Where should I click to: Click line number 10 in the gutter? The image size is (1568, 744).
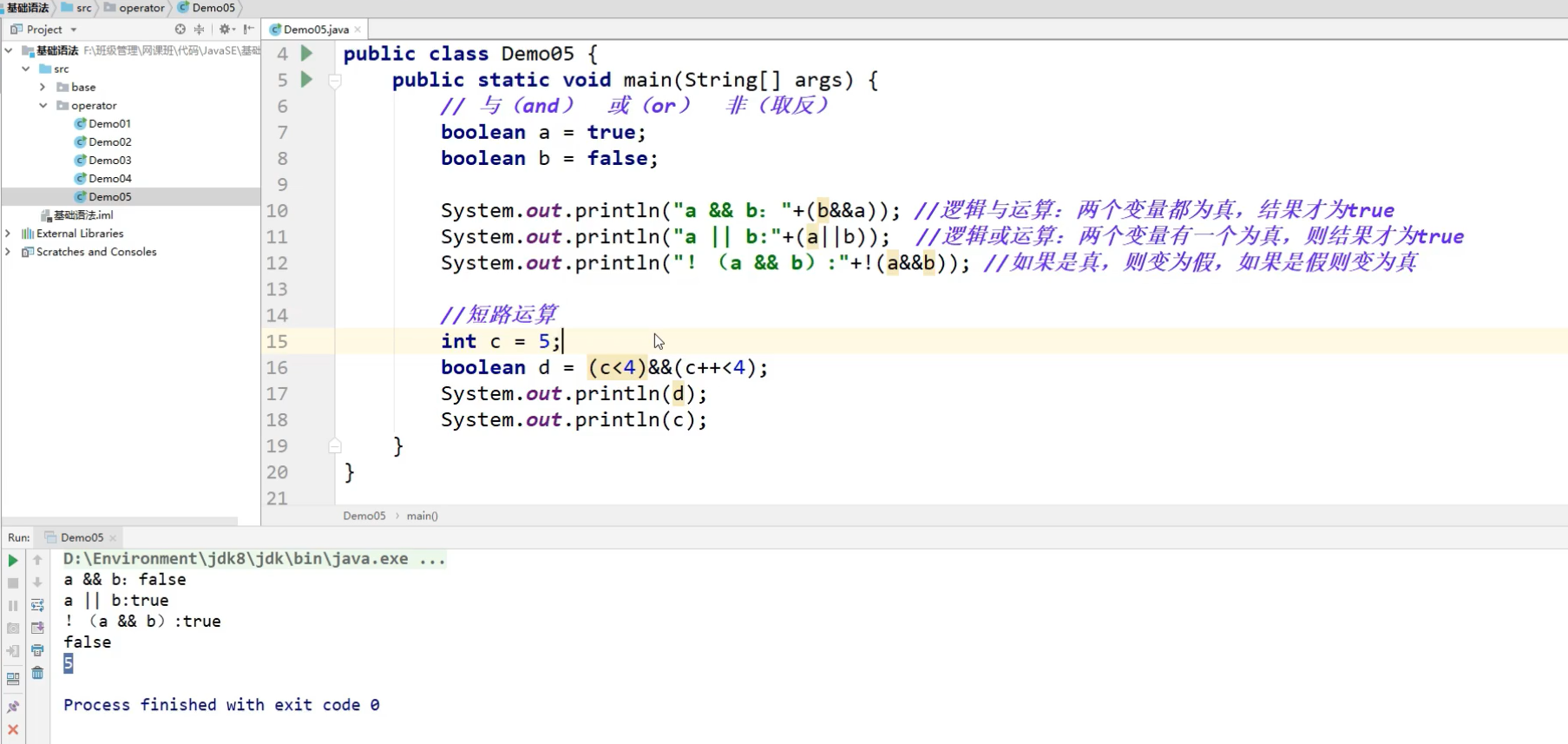point(277,211)
